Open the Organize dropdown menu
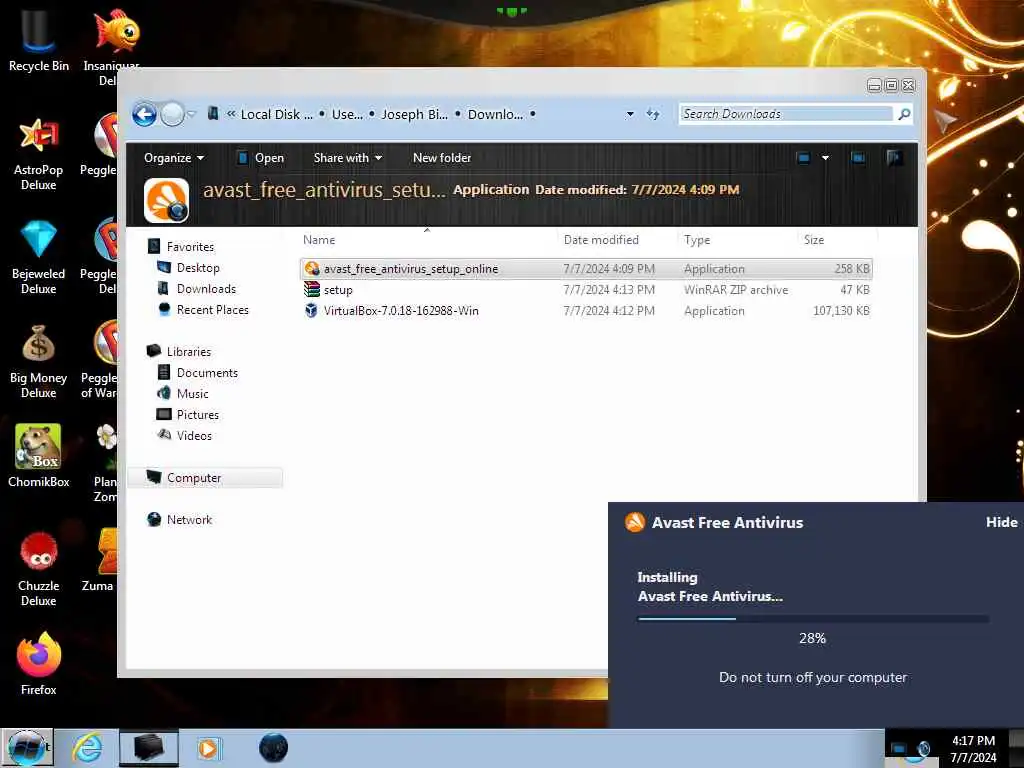The image size is (1024, 768). (x=174, y=157)
